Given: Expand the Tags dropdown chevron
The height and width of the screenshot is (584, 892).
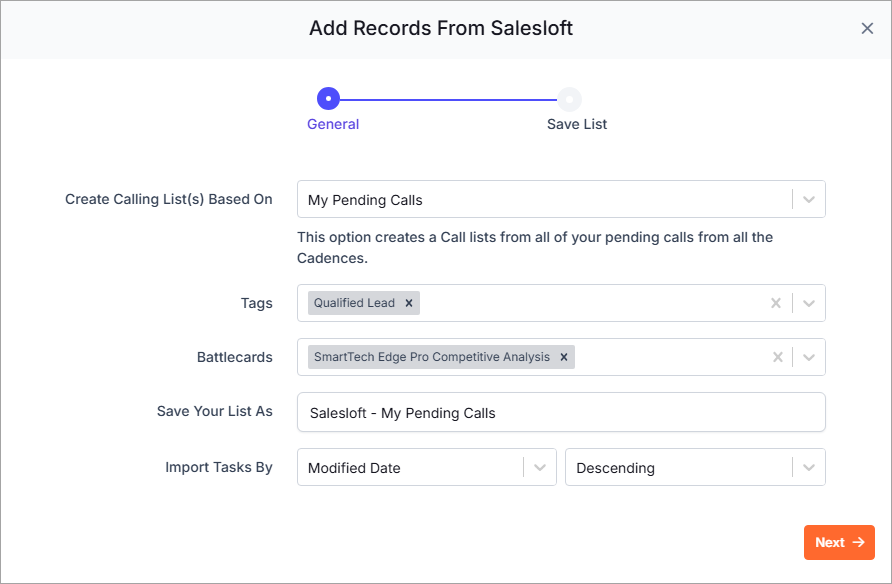Looking at the screenshot, I should coord(808,303).
